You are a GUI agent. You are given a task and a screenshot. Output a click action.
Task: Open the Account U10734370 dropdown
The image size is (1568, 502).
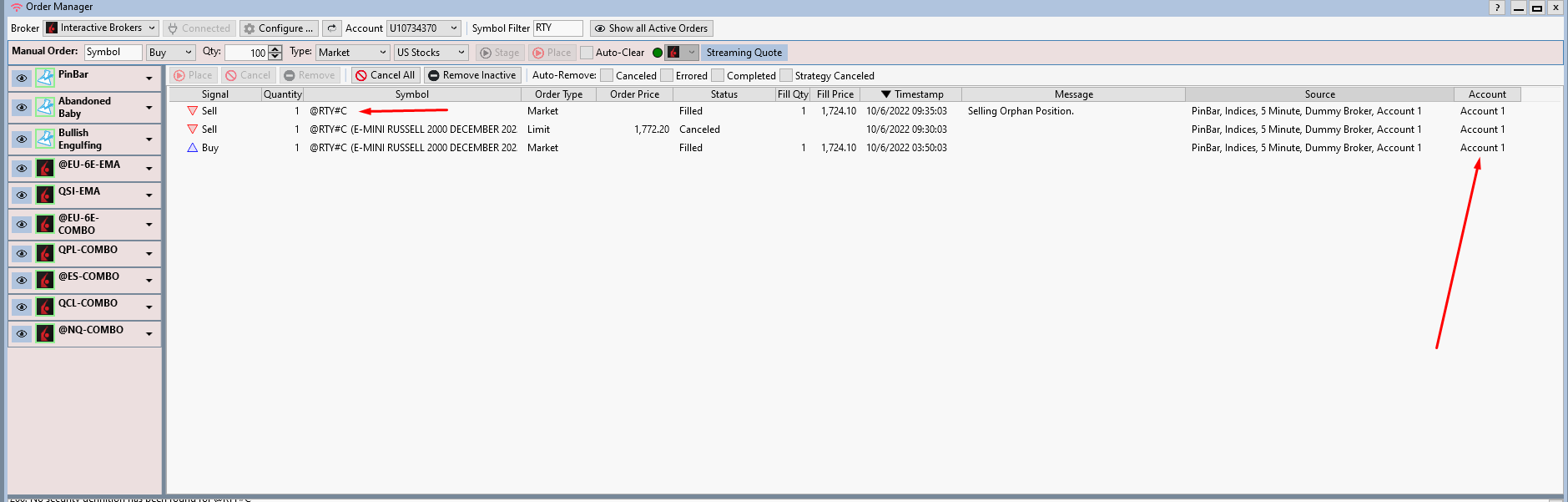(x=424, y=28)
